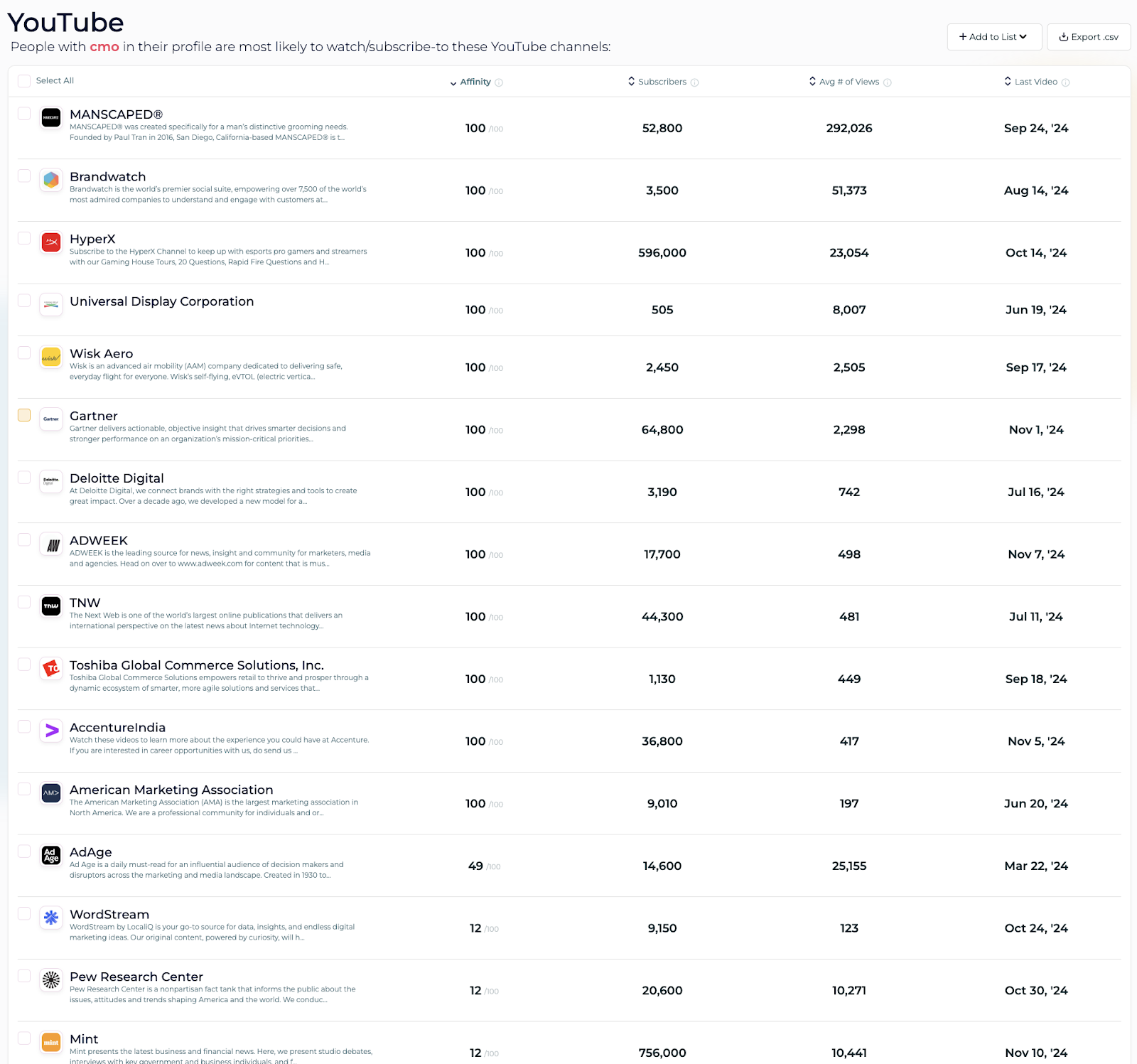This screenshot has height=1064, width=1137.
Task: Click the info icon next to Subscribers
Action: click(695, 82)
